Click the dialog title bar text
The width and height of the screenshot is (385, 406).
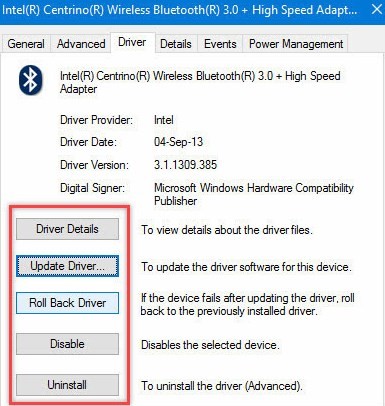(180, 10)
